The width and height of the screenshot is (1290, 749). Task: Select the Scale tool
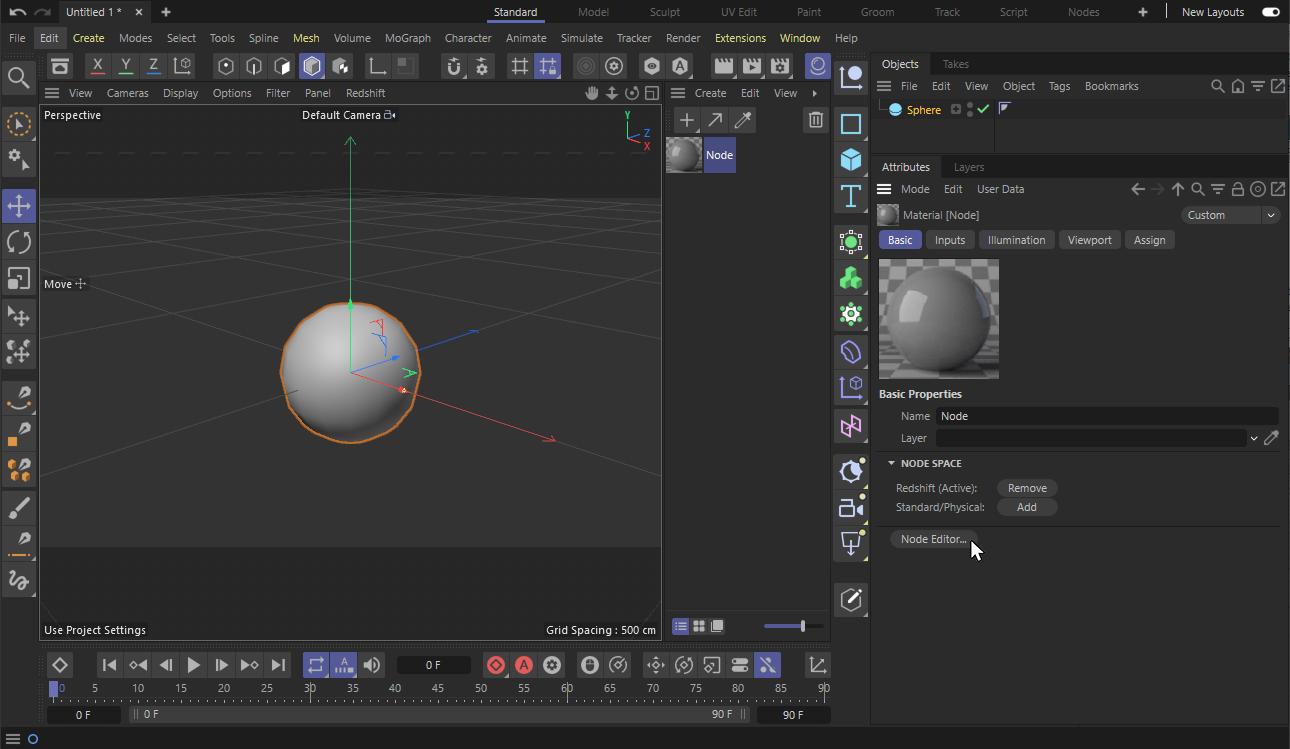[19, 277]
